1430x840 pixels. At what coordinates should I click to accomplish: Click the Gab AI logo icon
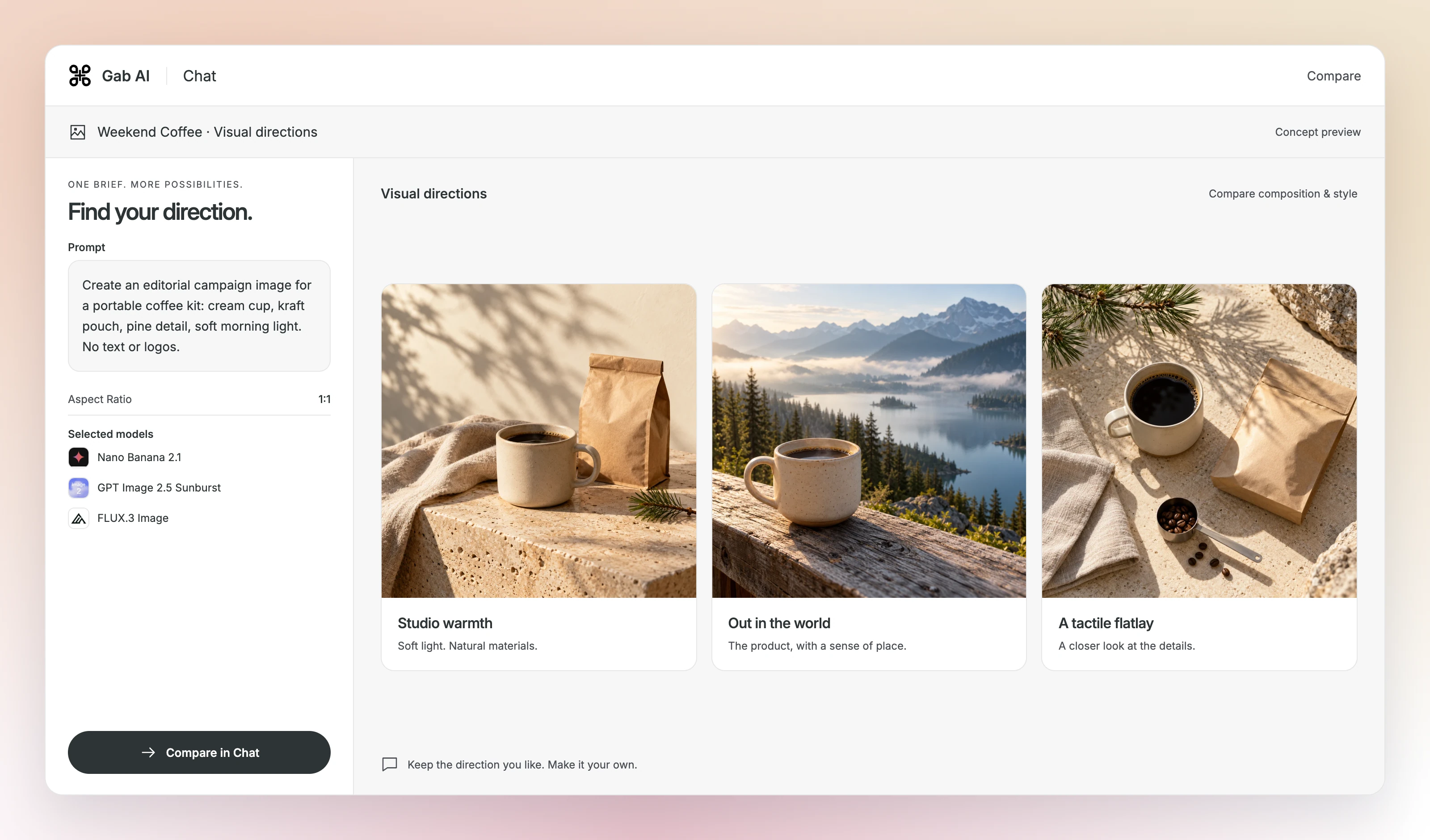(x=80, y=76)
